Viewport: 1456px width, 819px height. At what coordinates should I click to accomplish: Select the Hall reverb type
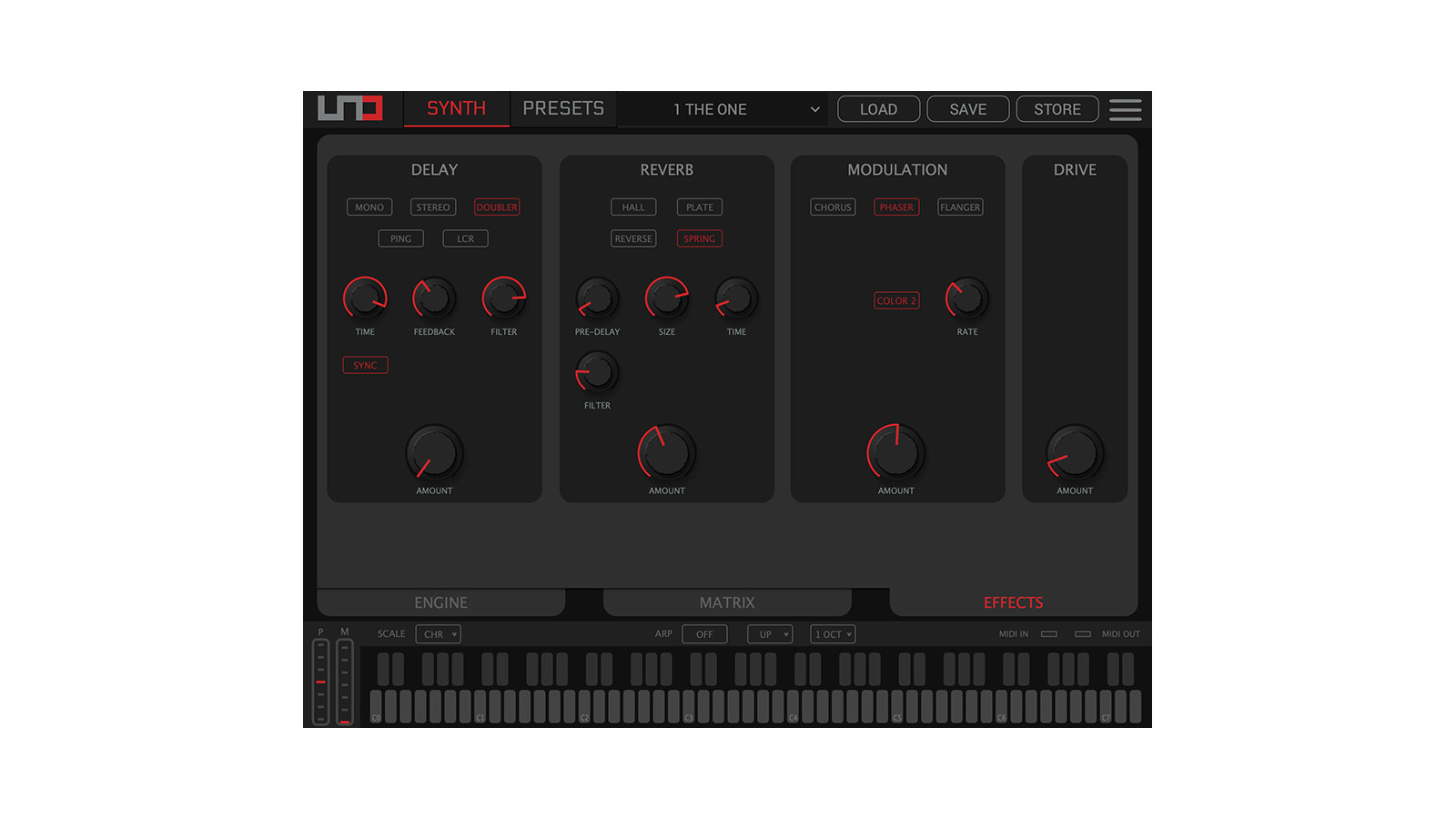pyautogui.click(x=633, y=207)
